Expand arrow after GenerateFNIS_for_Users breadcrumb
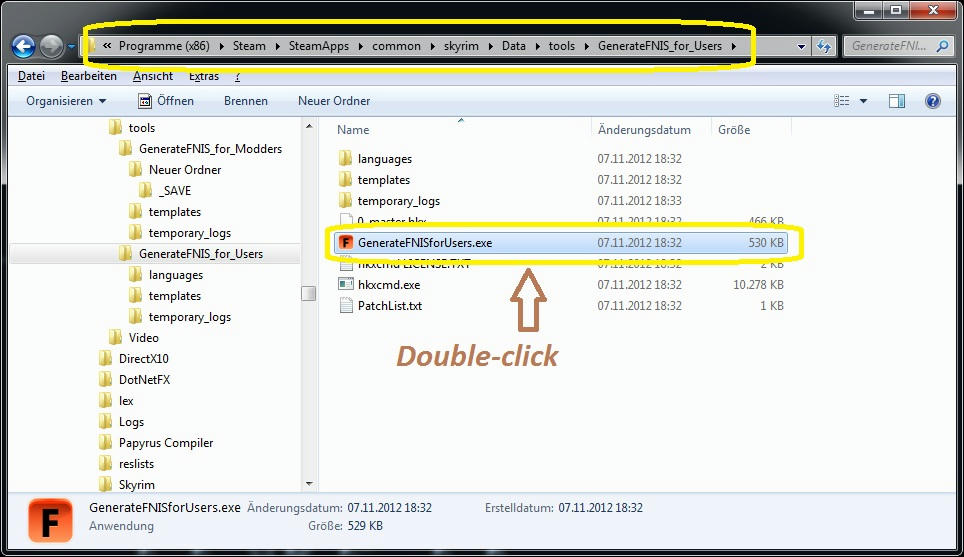 (x=734, y=46)
